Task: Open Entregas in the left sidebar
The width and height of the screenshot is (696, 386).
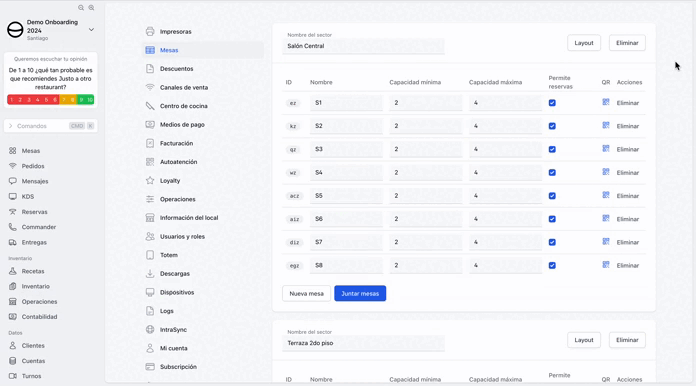Action: (34, 243)
